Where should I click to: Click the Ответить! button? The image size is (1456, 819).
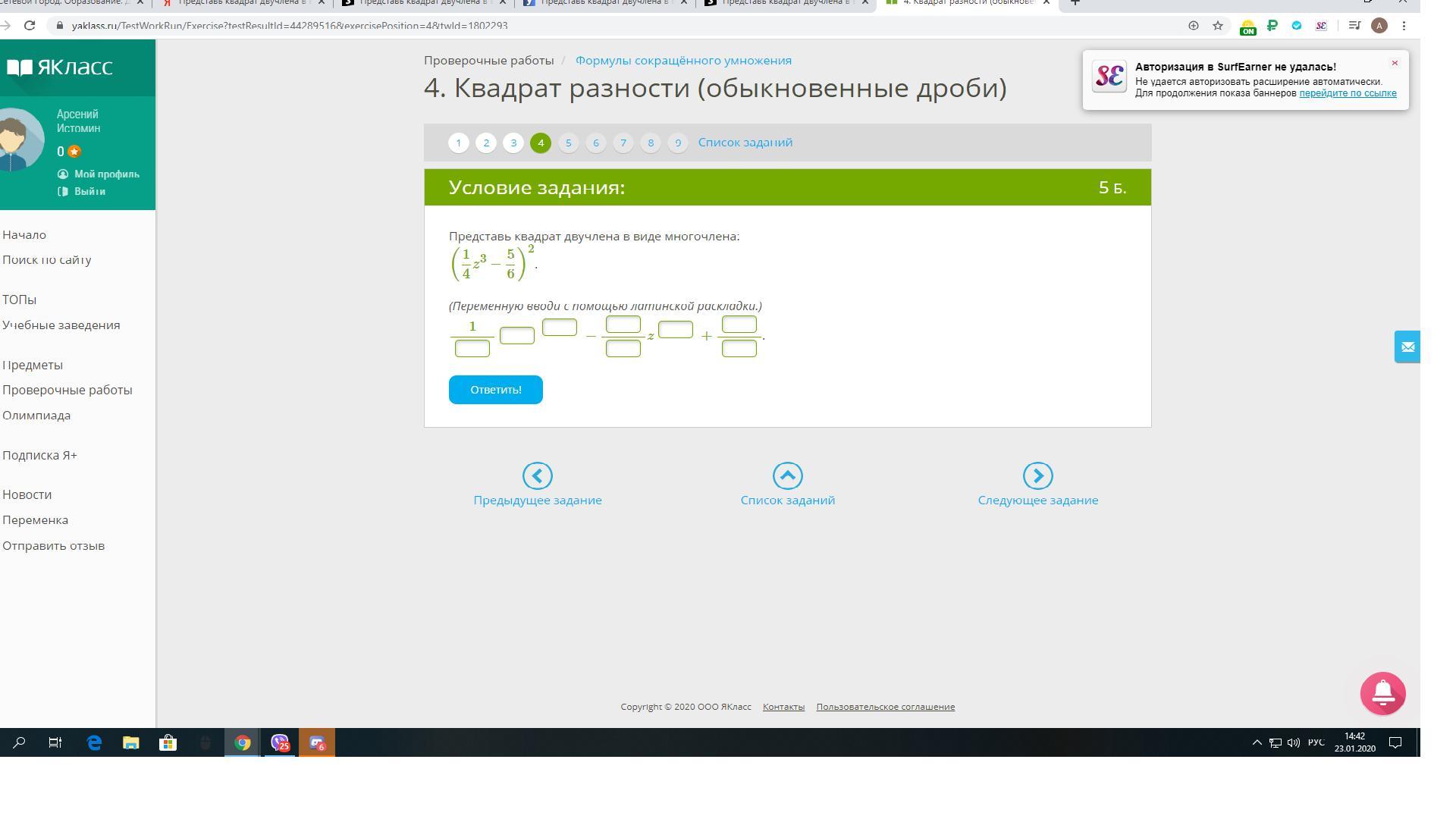(x=496, y=390)
